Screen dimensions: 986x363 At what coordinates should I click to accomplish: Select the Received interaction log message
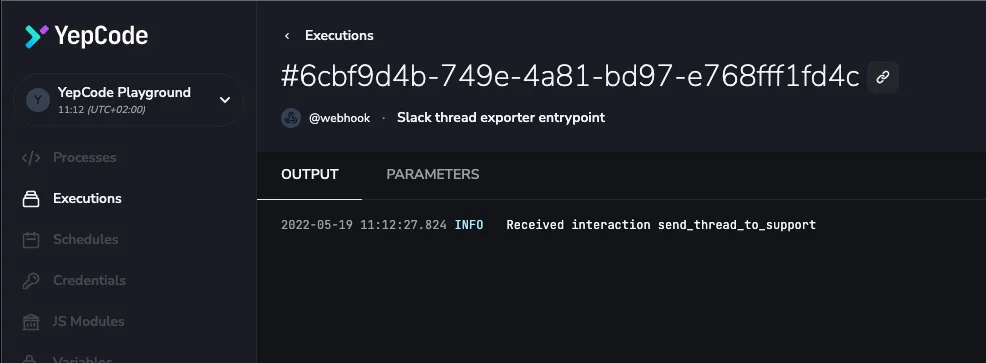click(661, 225)
